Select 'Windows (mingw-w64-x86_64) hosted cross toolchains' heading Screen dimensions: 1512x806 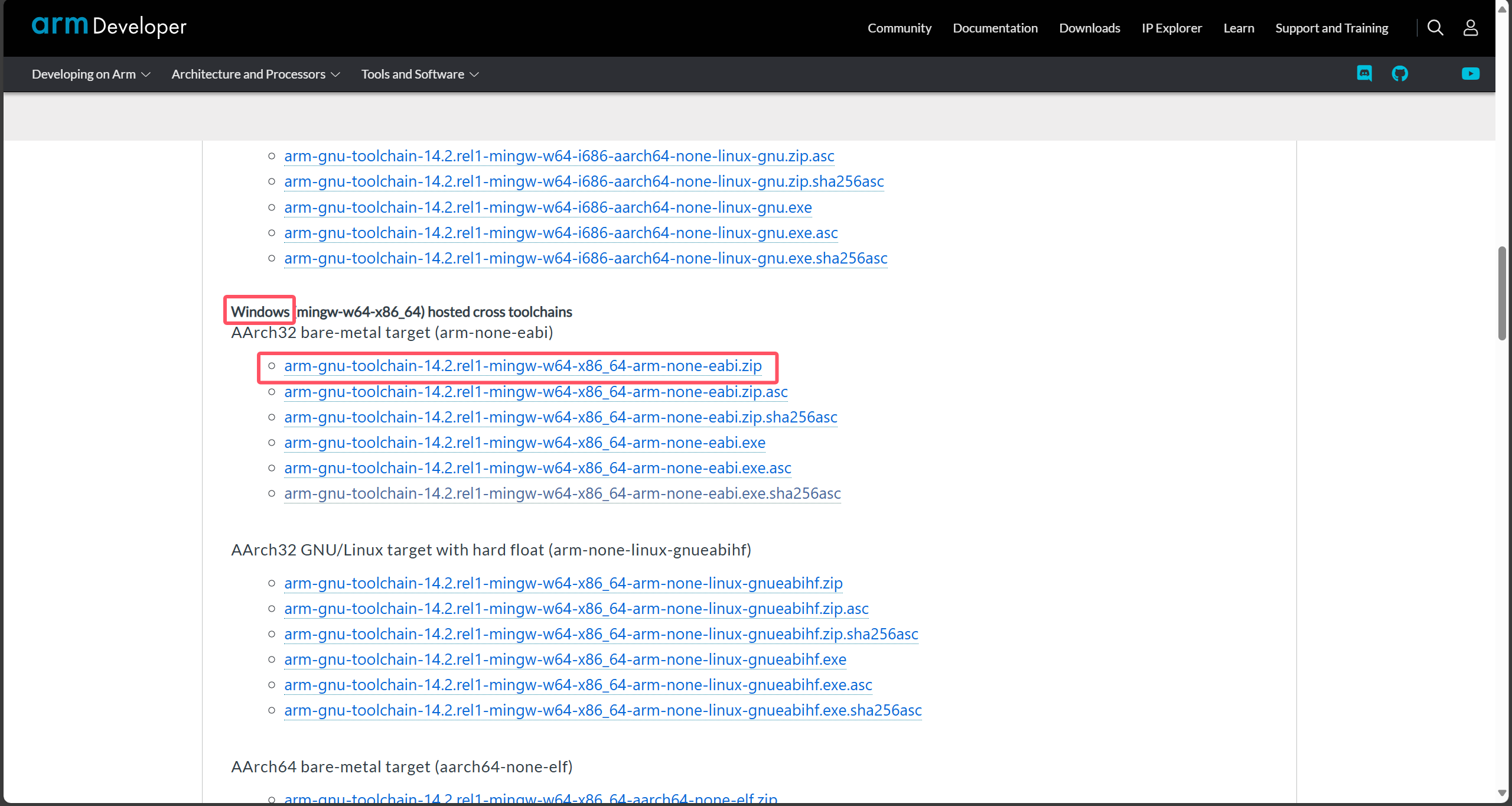[x=402, y=312]
